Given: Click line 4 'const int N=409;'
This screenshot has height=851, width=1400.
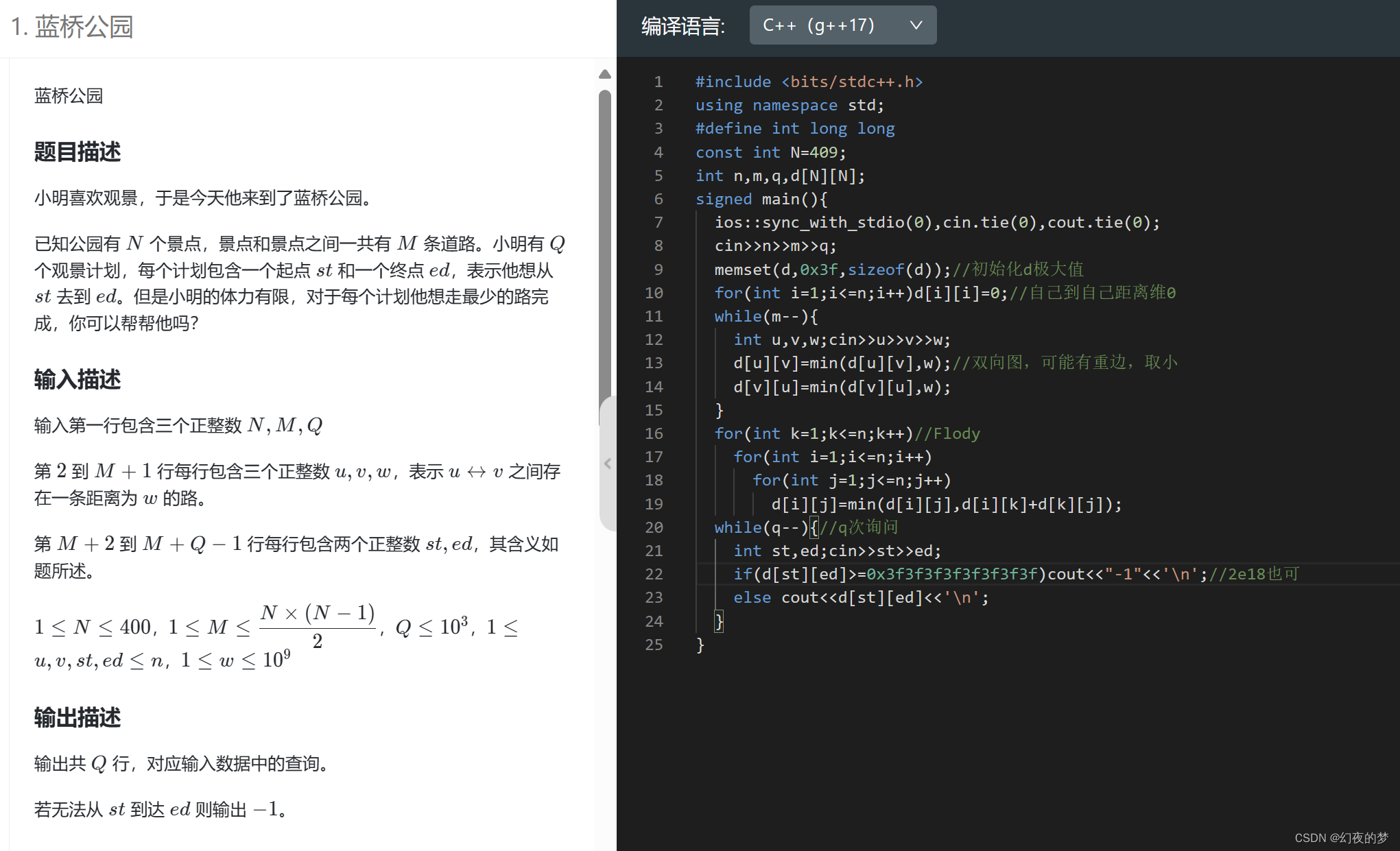Looking at the screenshot, I should 771,152.
